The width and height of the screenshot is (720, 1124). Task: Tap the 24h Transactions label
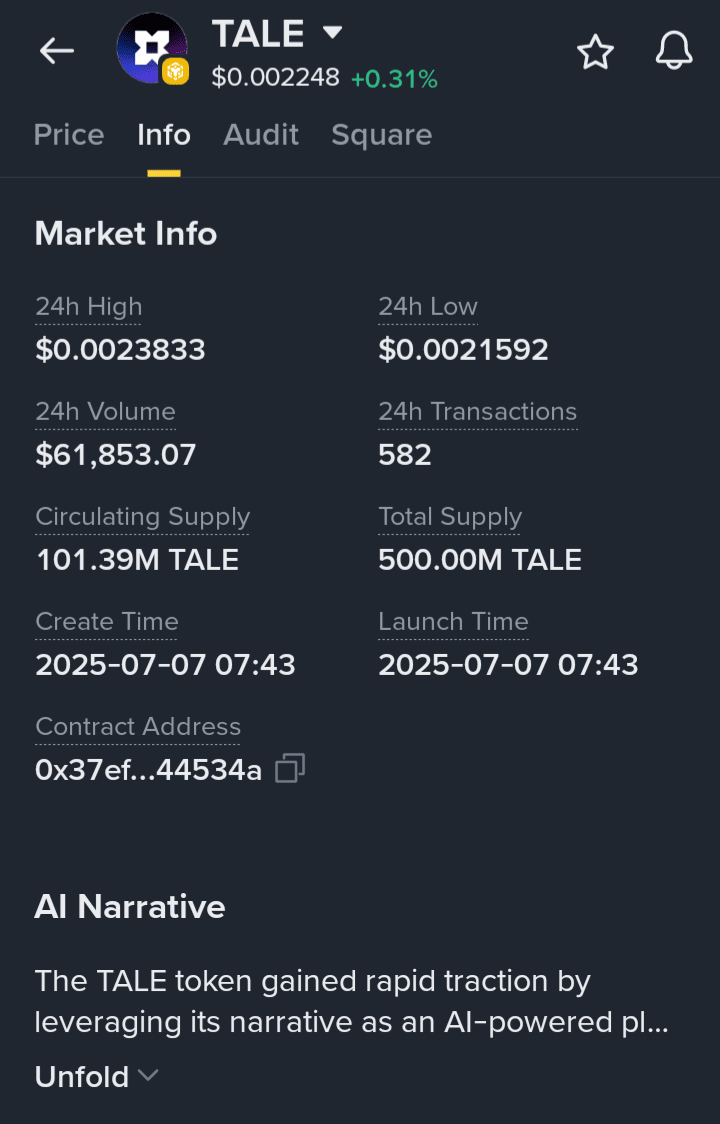(478, 411)
